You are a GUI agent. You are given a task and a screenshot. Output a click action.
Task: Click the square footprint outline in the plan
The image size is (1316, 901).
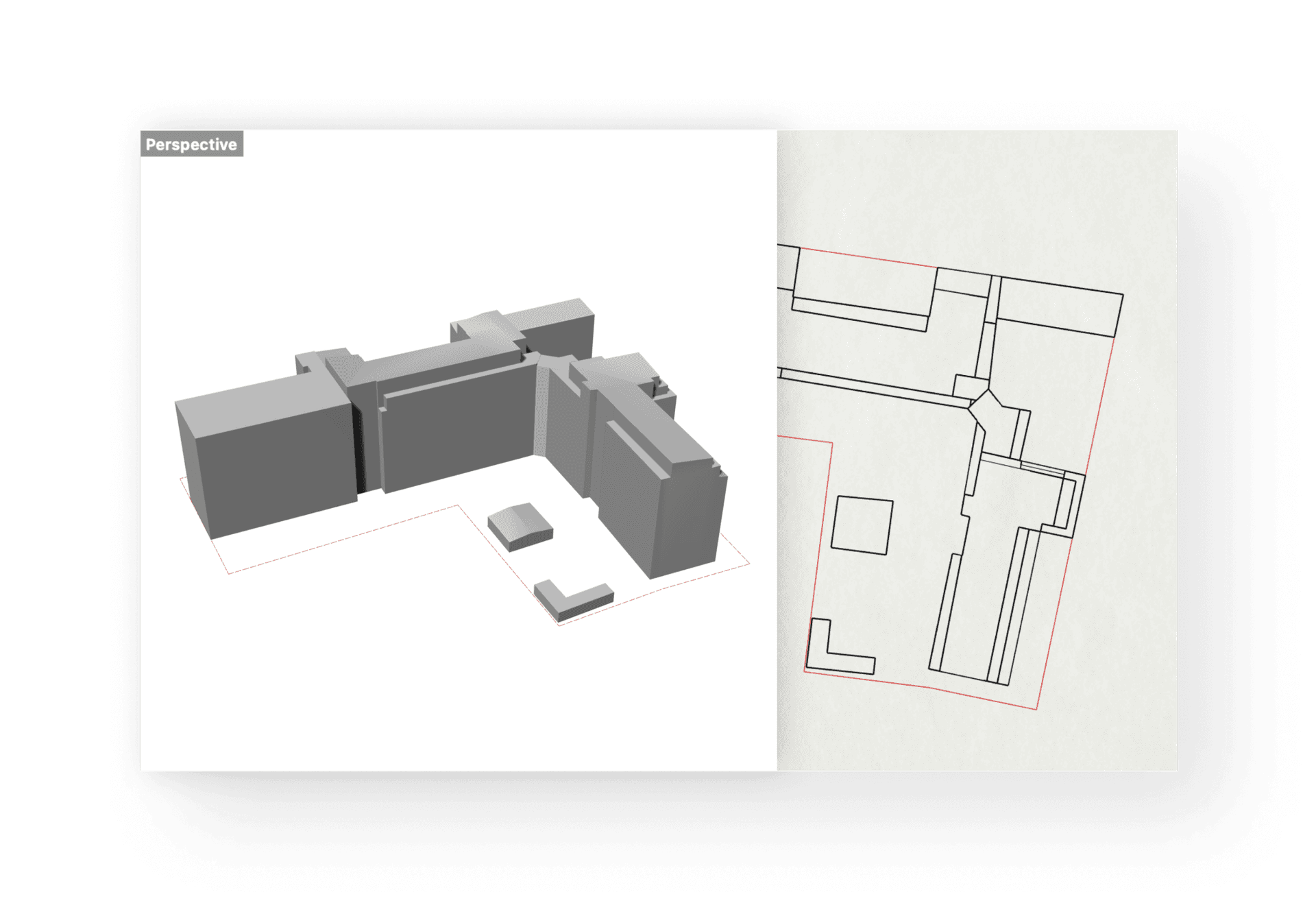click(862, 525)
